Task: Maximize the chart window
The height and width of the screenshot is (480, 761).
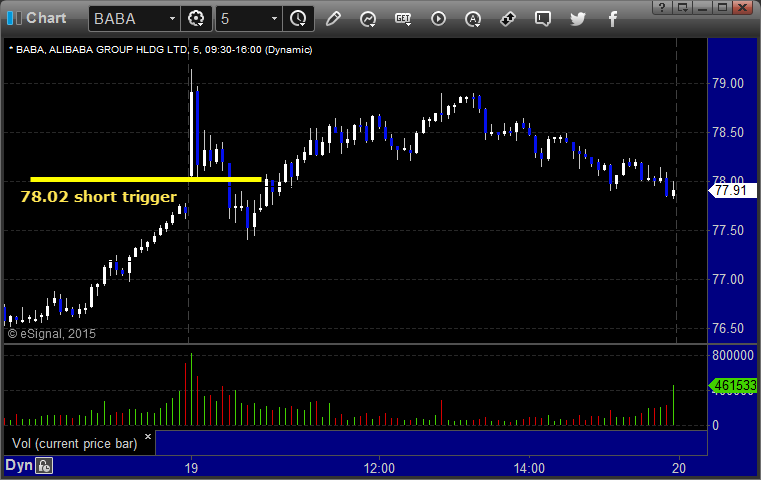Action: coord(723,7)
